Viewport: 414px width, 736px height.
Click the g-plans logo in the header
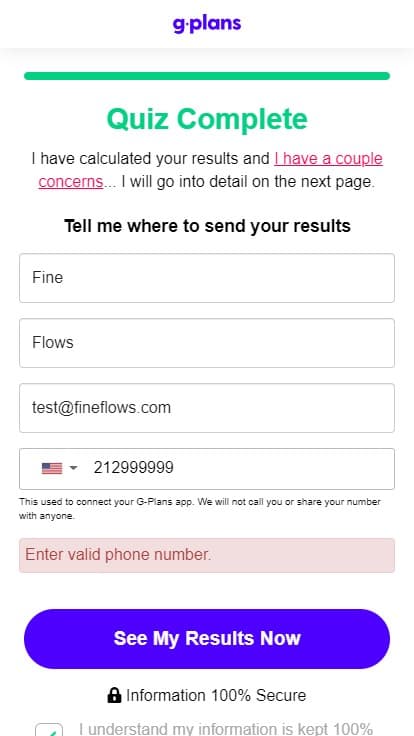(x=207, y=23)
